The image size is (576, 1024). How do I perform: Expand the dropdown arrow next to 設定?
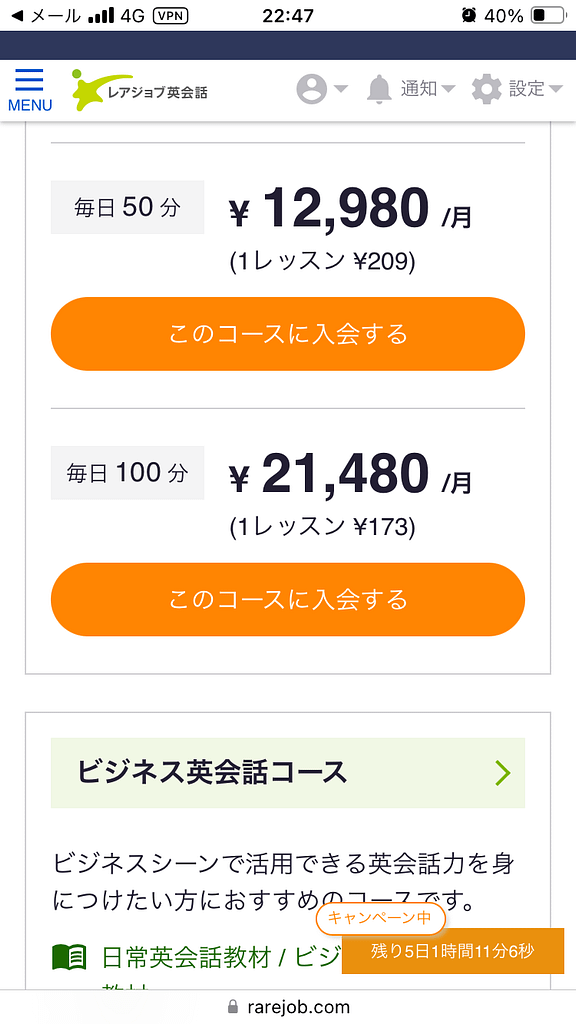(x=556, y=88)
